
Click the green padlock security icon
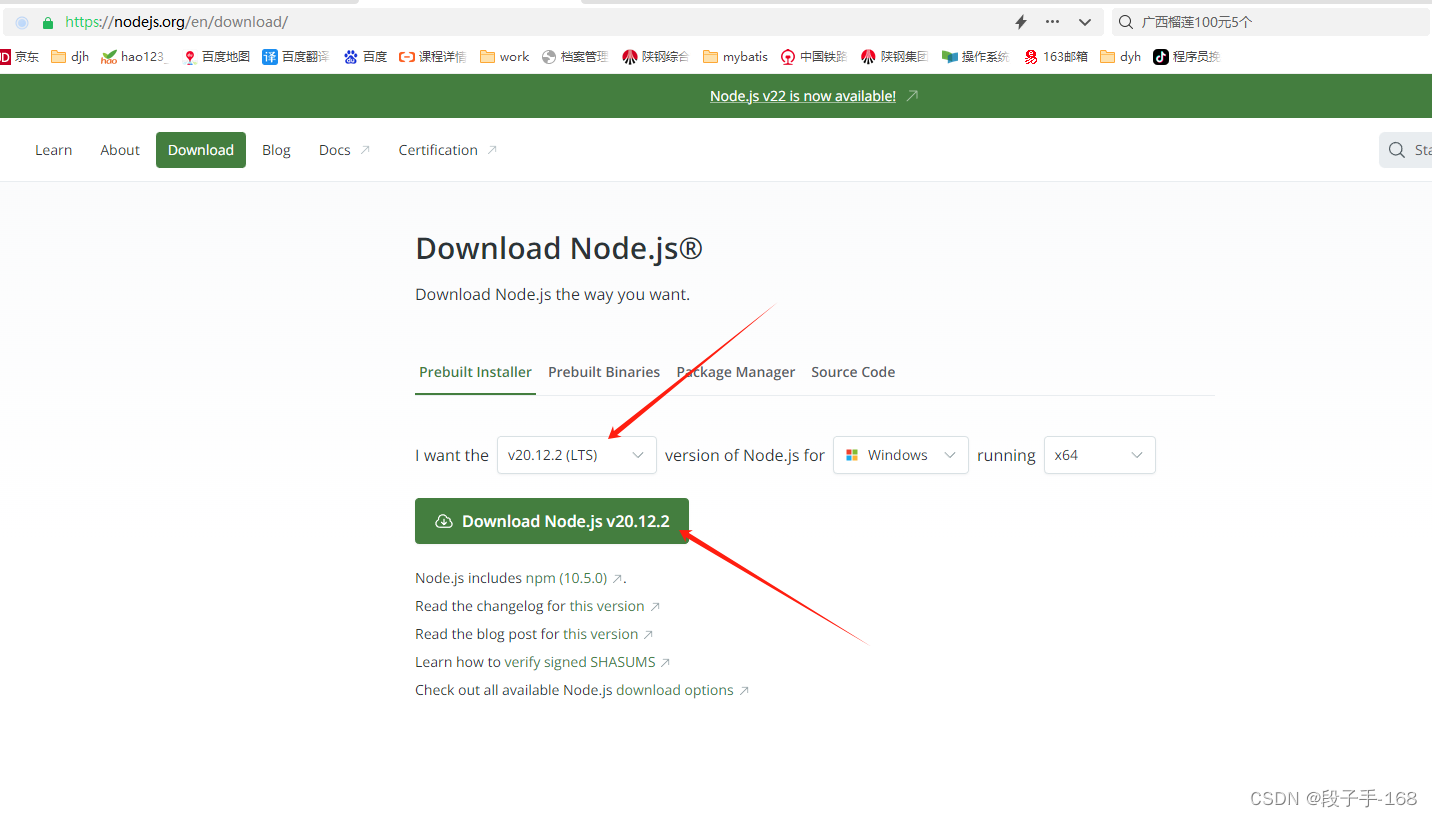(x=47, y=22)
